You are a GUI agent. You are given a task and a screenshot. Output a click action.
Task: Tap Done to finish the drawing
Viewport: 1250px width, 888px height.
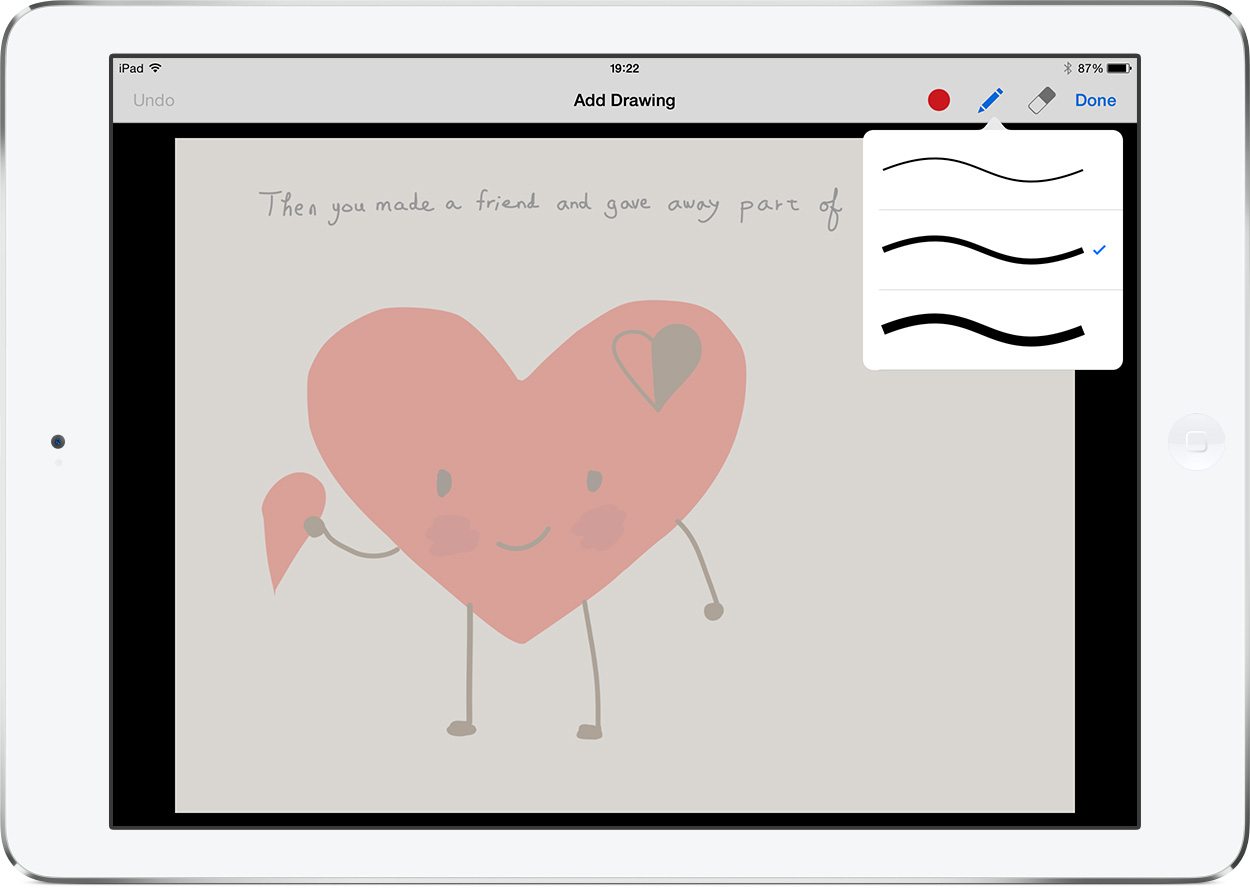tap(1095, 100)
